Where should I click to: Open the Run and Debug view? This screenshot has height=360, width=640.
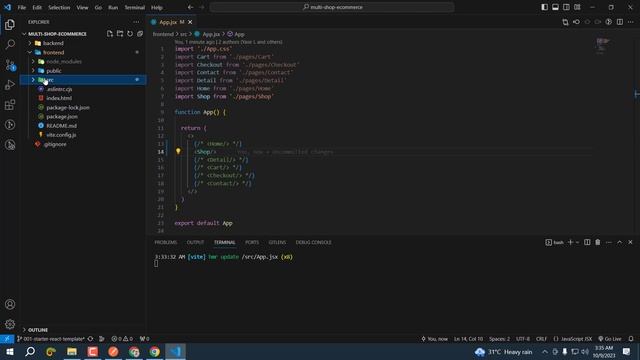click(10, 85)
